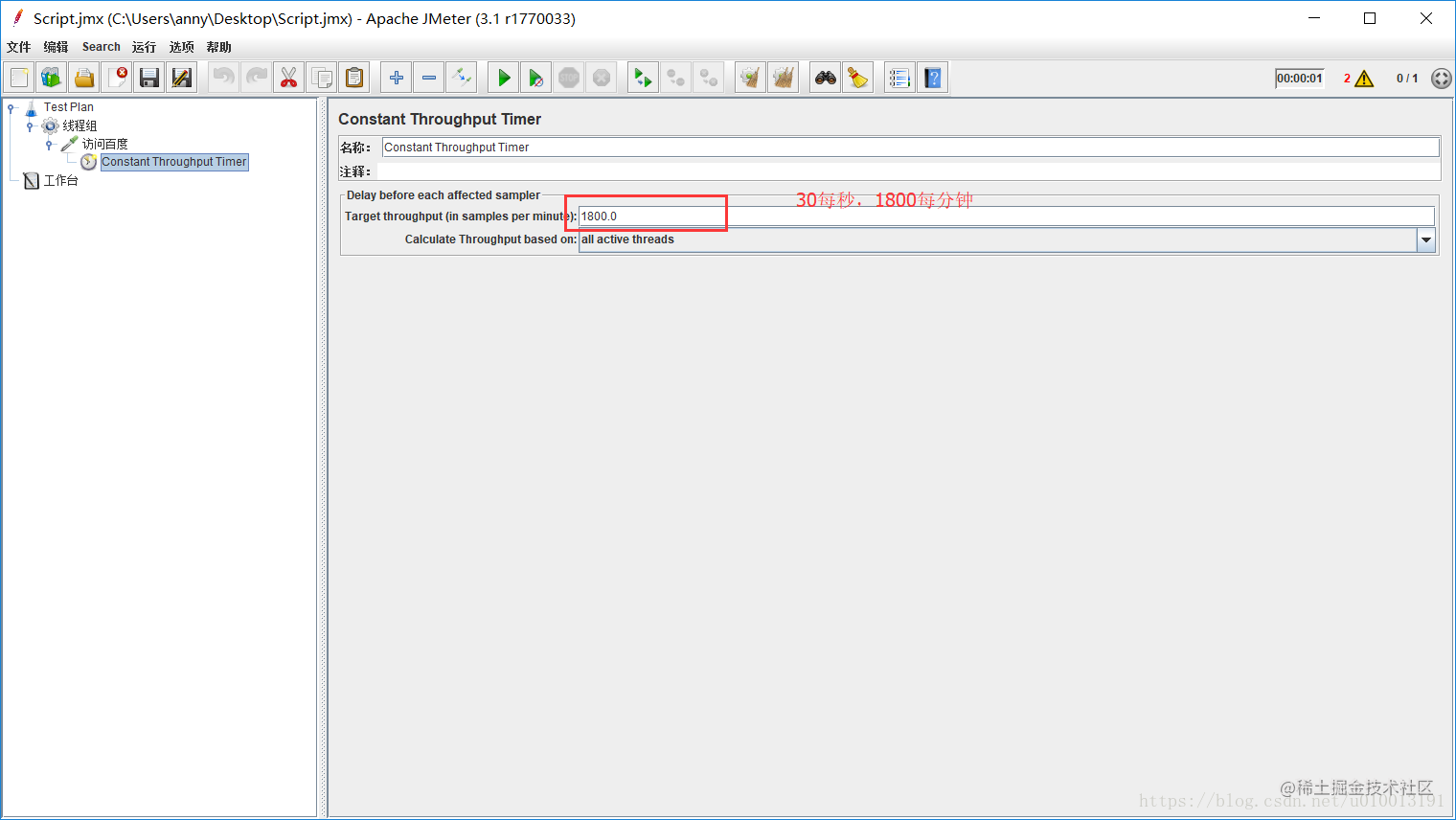Click the Shutdown test icon

(x=602, y=78)
